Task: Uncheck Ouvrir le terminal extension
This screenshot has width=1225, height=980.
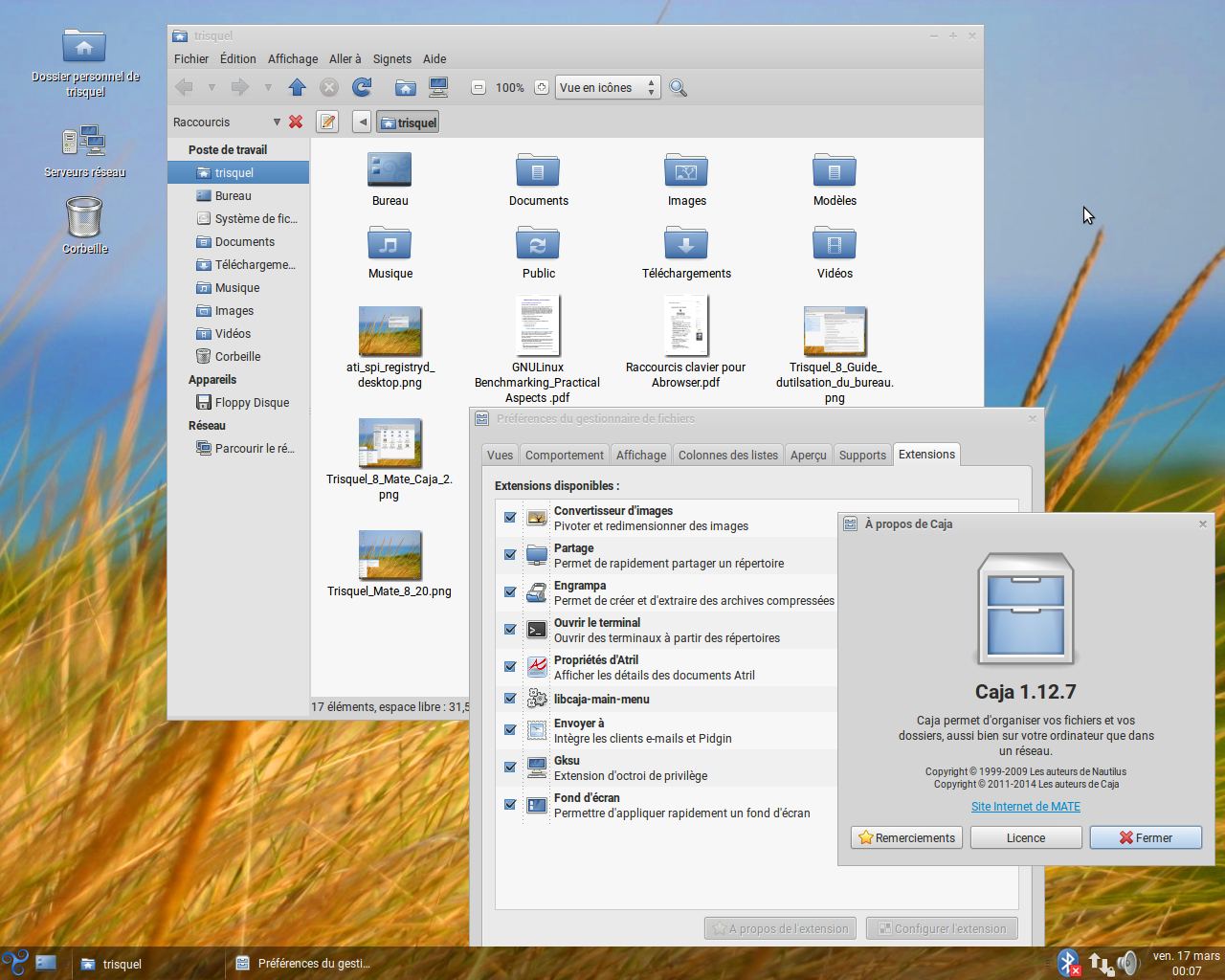Action: tap(510, 630)
